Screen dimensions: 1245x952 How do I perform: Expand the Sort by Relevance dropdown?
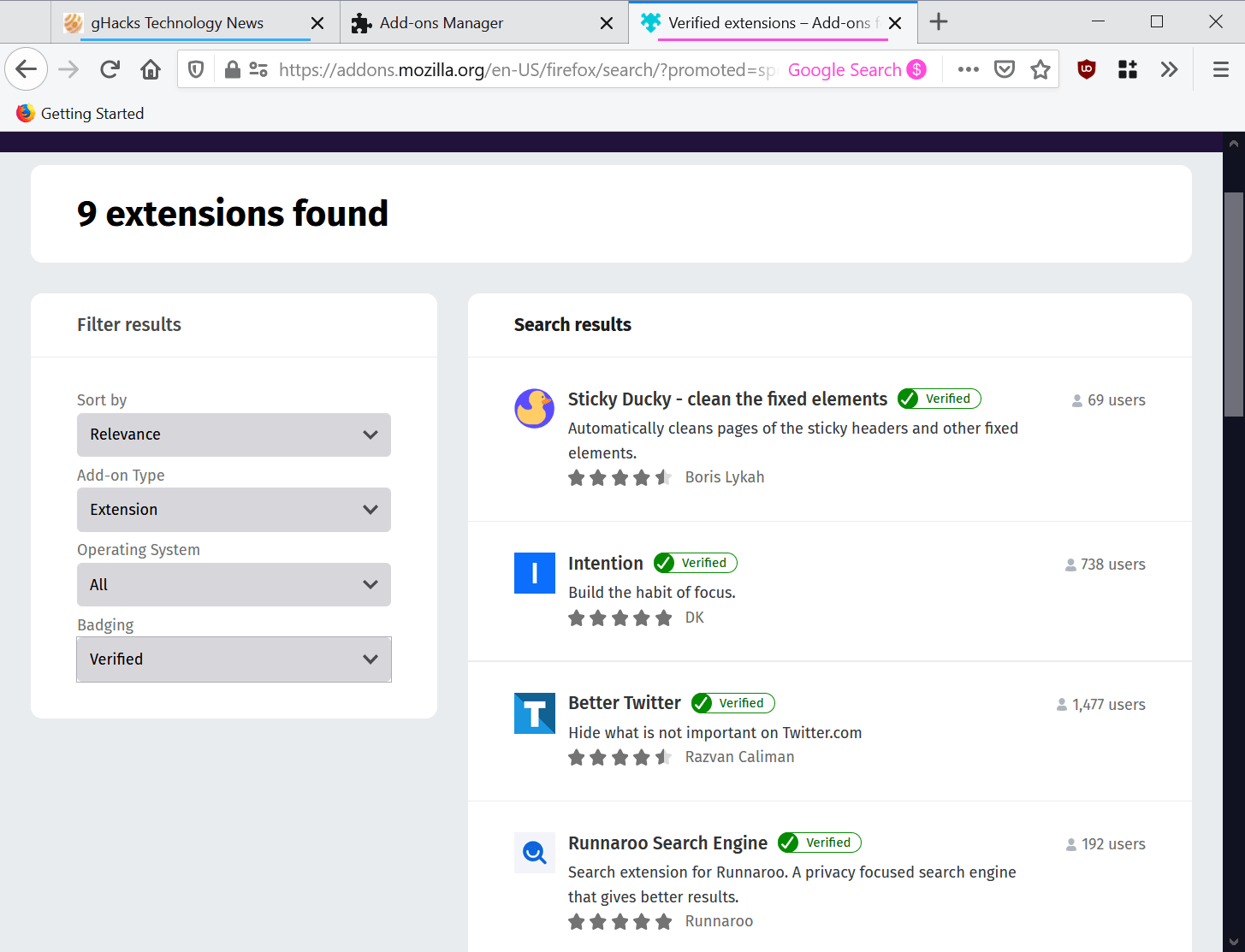pos(234,435)
